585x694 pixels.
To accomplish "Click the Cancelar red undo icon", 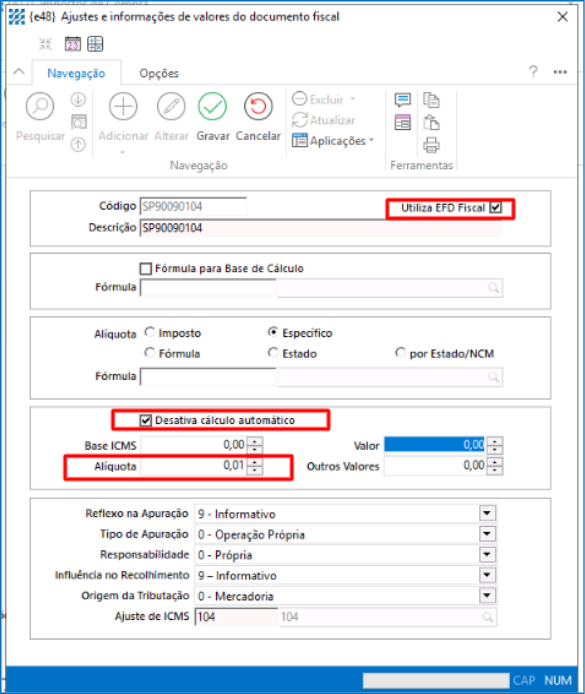I will click(x=258, y=107).
